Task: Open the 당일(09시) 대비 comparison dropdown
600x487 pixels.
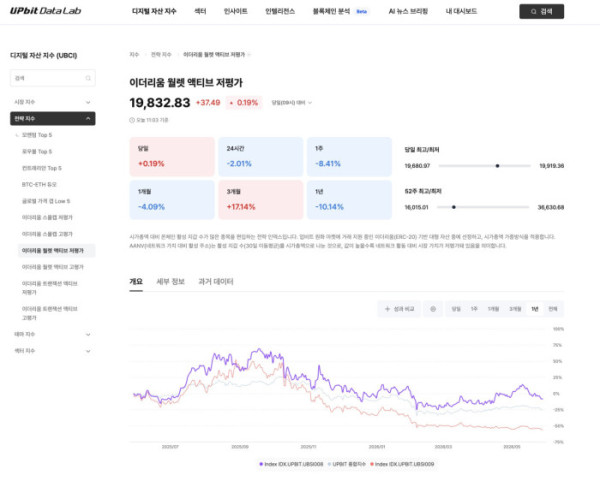Action: pos(292,103)
